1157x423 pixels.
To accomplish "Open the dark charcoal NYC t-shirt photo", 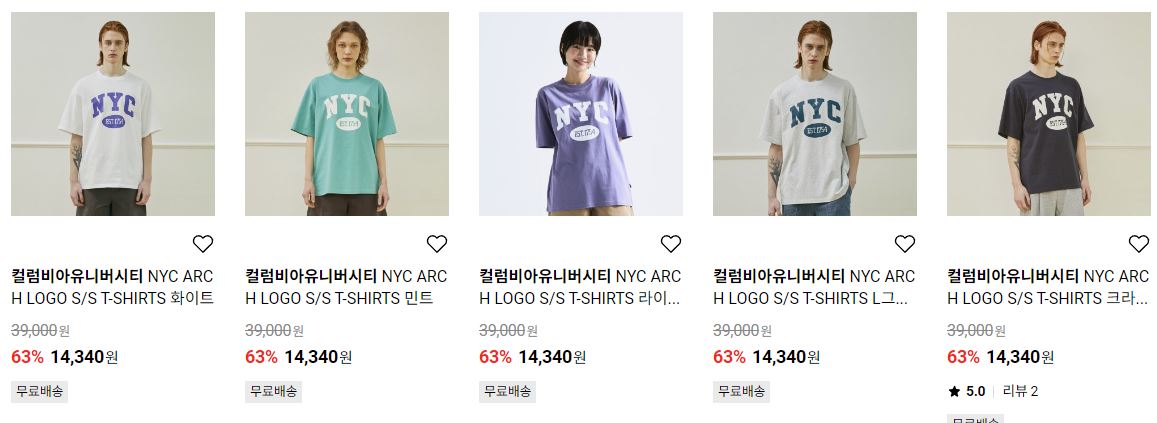I will point(1049,114).
